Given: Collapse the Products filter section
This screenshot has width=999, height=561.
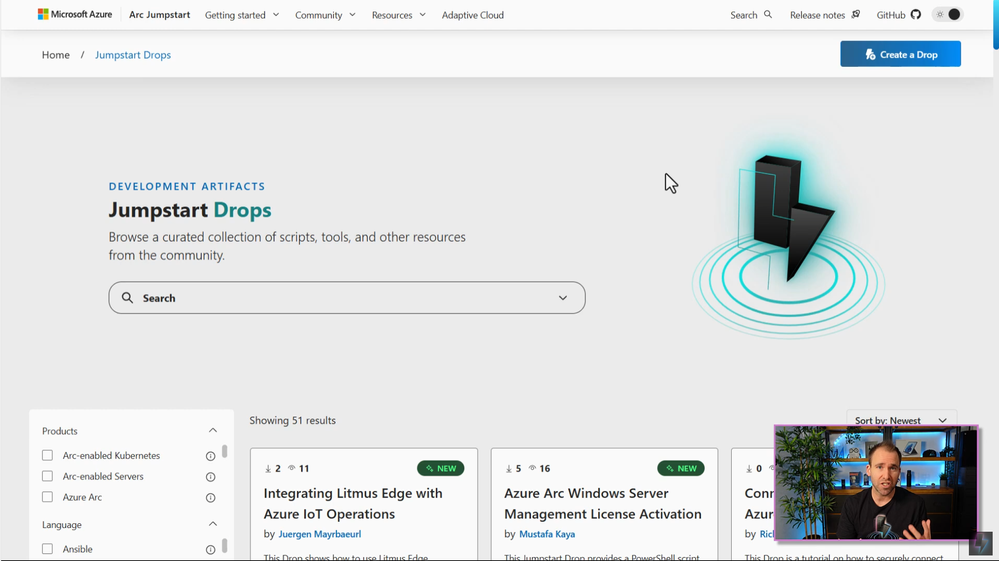Looking at the screenshot, I should point(213,430).
